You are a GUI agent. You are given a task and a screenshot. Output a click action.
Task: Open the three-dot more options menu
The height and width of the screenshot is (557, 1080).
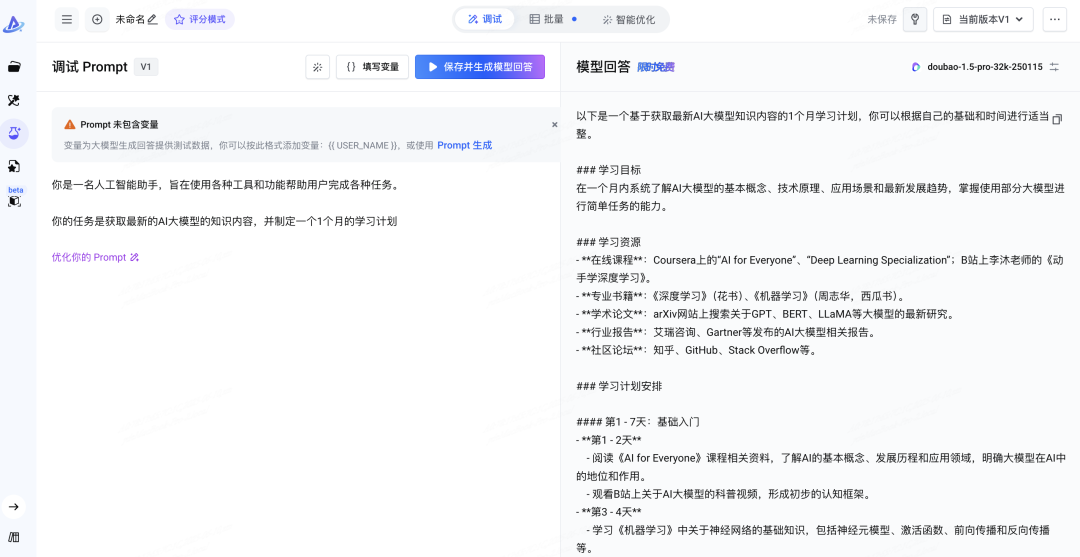(1055, 19)
